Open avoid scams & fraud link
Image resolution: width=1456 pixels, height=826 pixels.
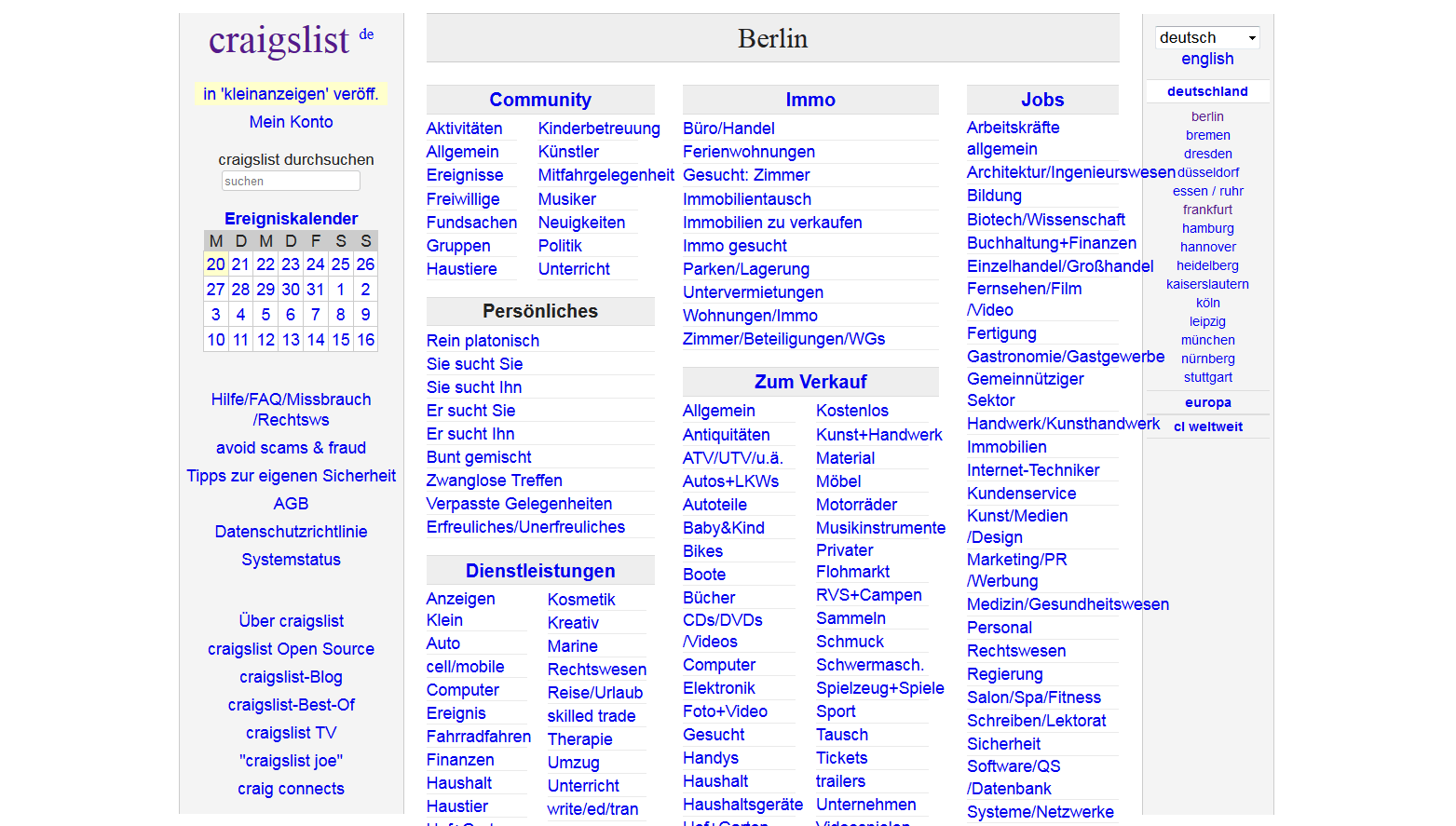click(291, 448)
